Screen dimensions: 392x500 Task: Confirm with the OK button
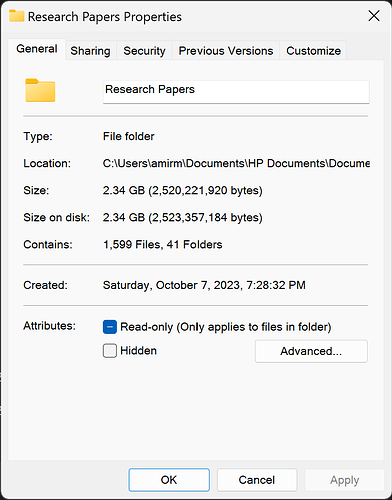click(x=169, y=480)
